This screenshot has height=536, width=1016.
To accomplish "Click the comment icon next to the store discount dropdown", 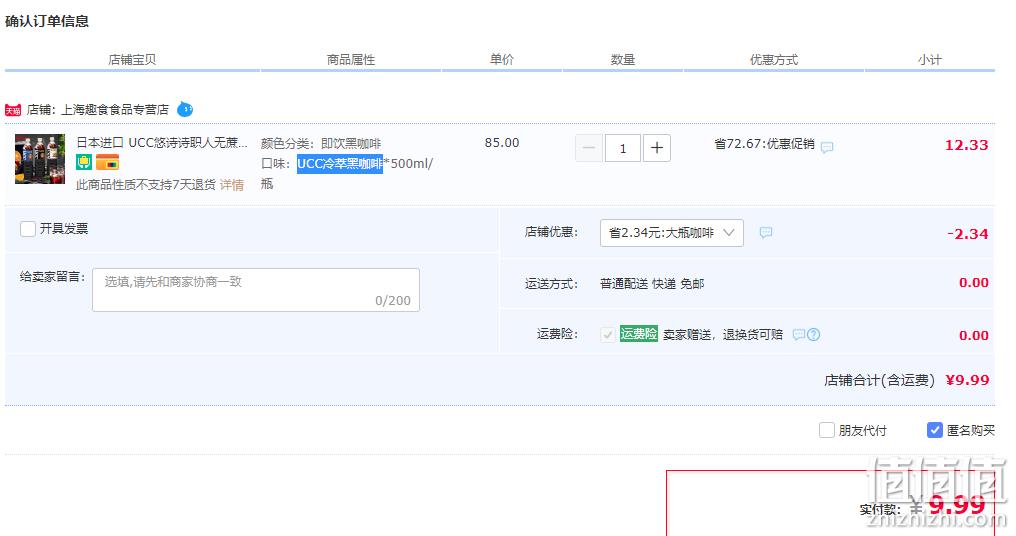I will (x=766, y=233).
